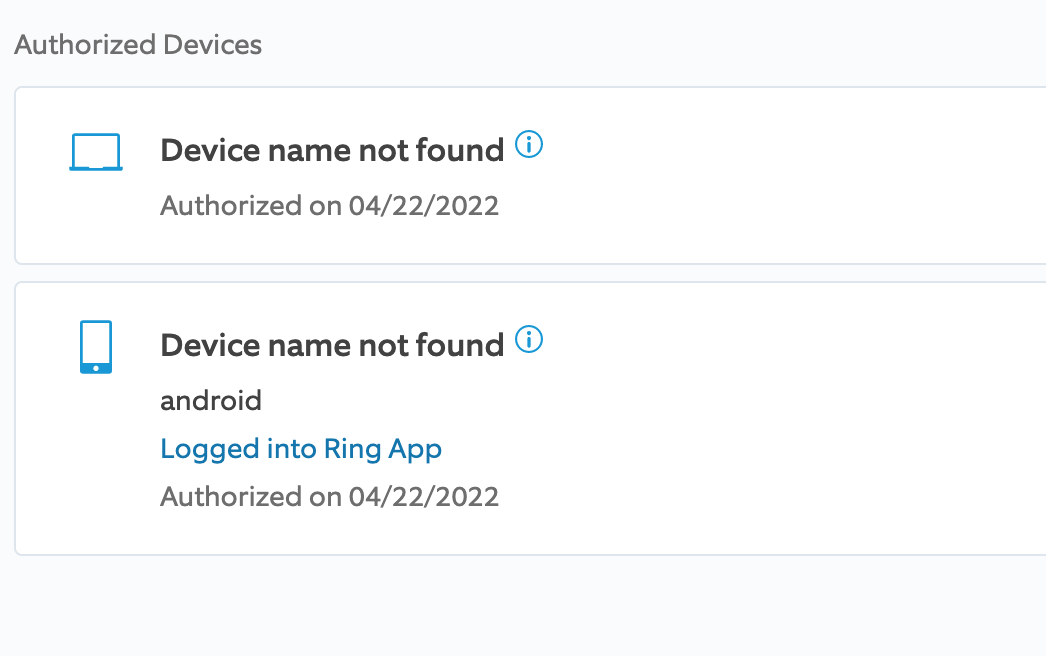Click the circled-i icon beside the phone entry
Viewport: 1046px width, 656px height.
click(x=530, y=340)
